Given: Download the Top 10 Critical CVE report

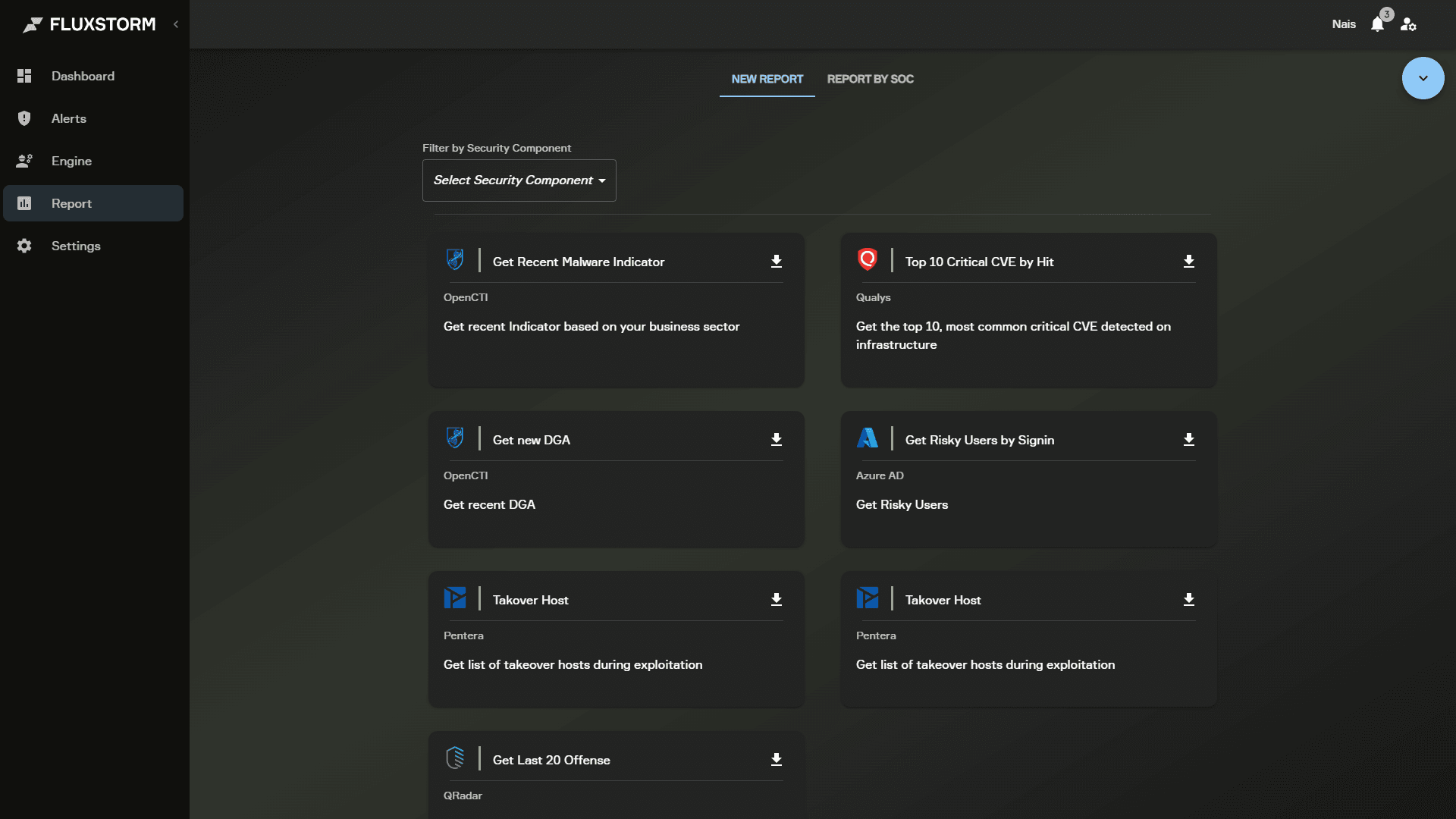Looking at the screenshot, I should (1188, 262).
